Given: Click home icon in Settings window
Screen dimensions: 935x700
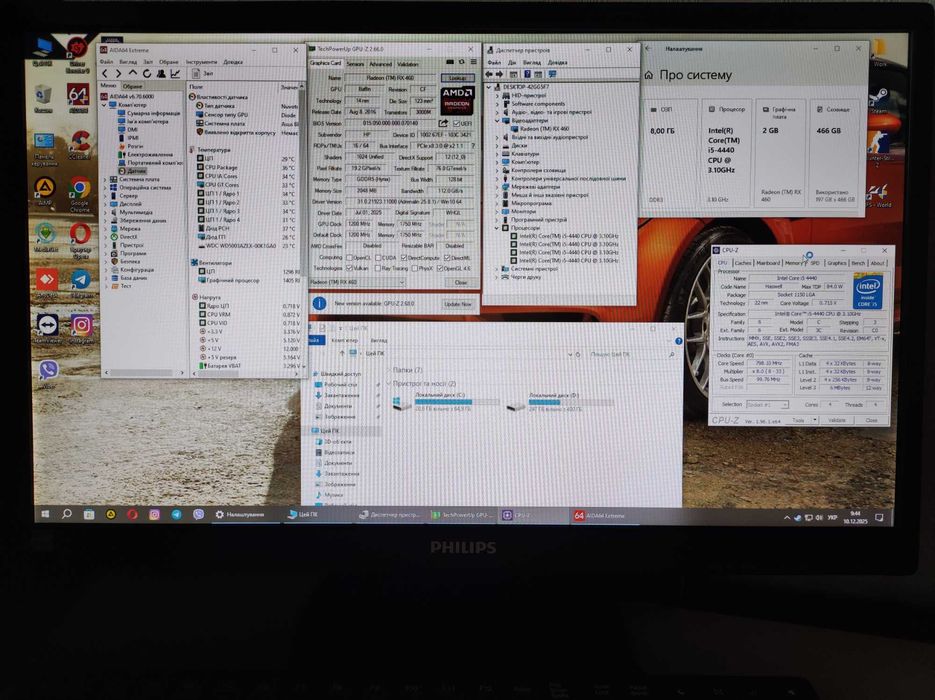Looking at the screenshot, I should pyautogui.click(x=649, y=75).
